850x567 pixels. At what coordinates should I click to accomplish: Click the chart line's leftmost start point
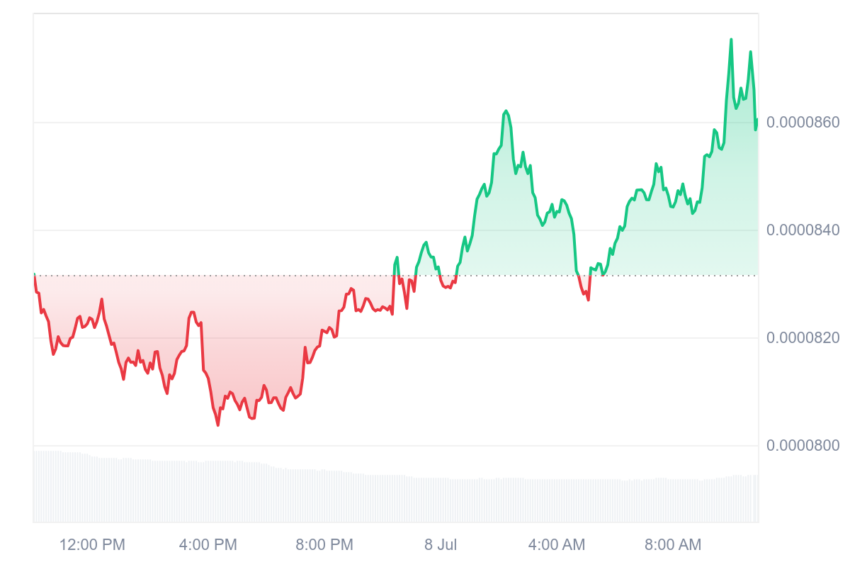coord(35,275)
